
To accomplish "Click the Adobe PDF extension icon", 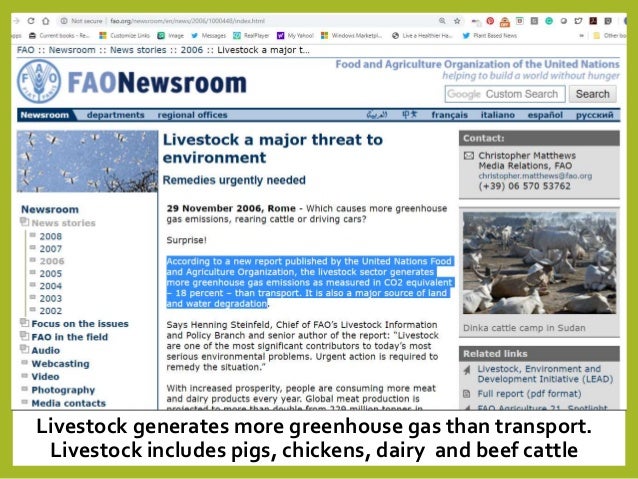I will tap(593, 21).
